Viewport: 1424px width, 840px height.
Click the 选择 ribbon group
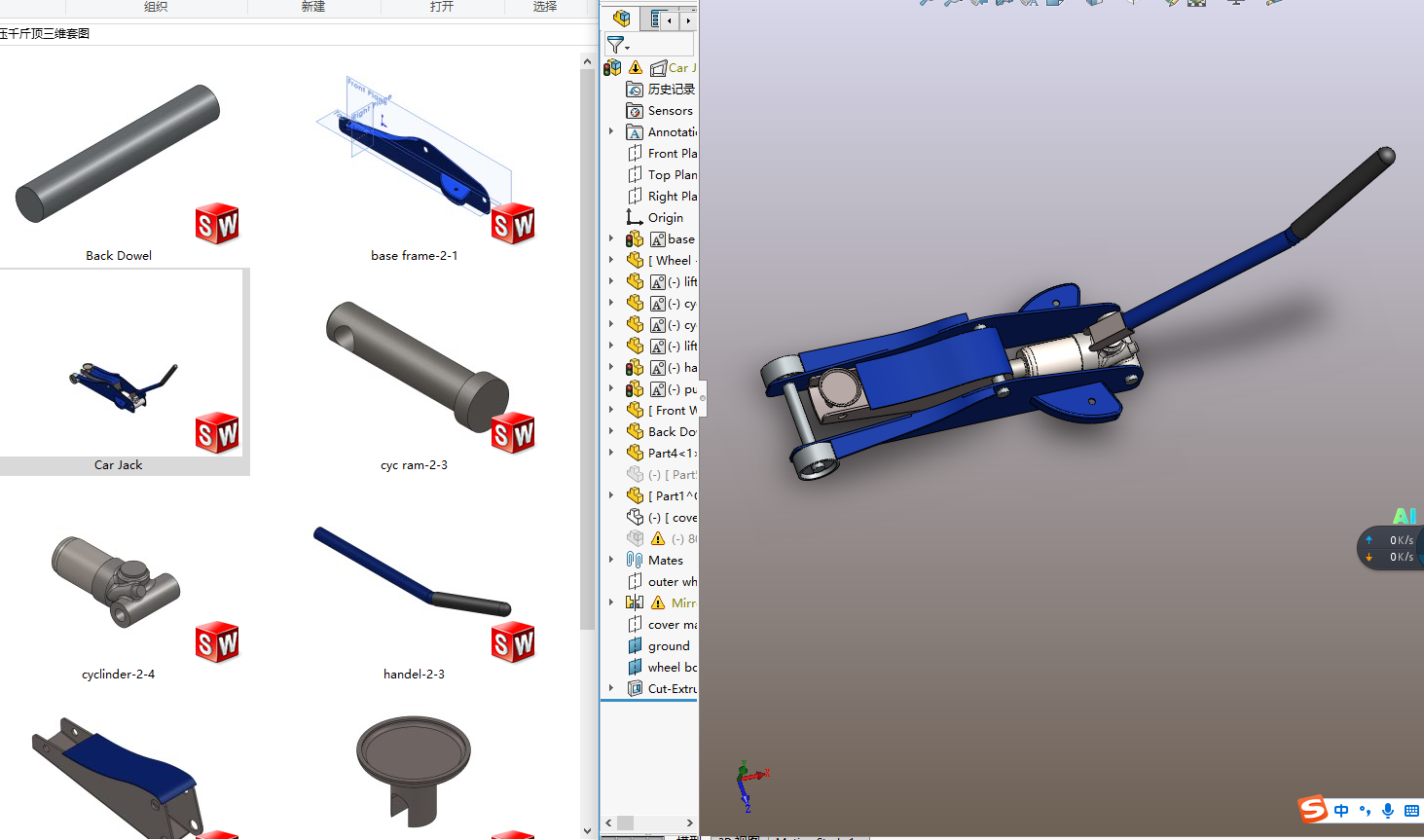point(545,6)
